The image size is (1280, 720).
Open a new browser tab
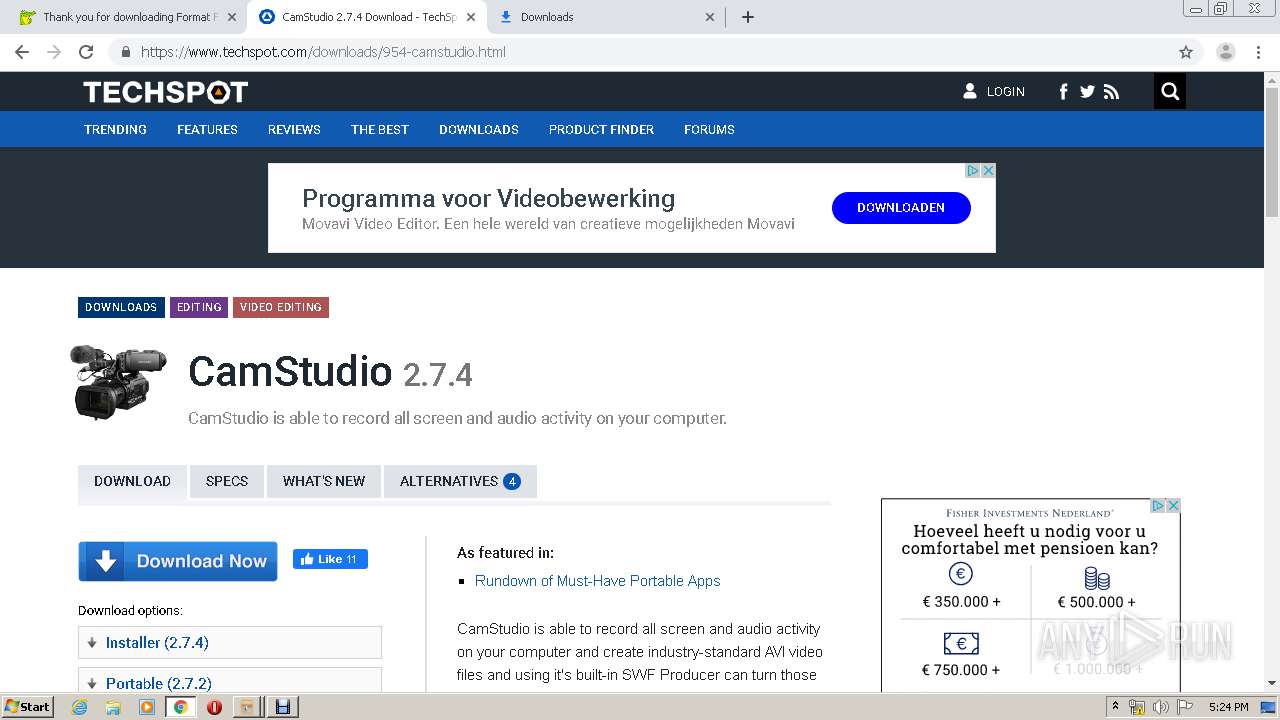(x=748, y=17)
